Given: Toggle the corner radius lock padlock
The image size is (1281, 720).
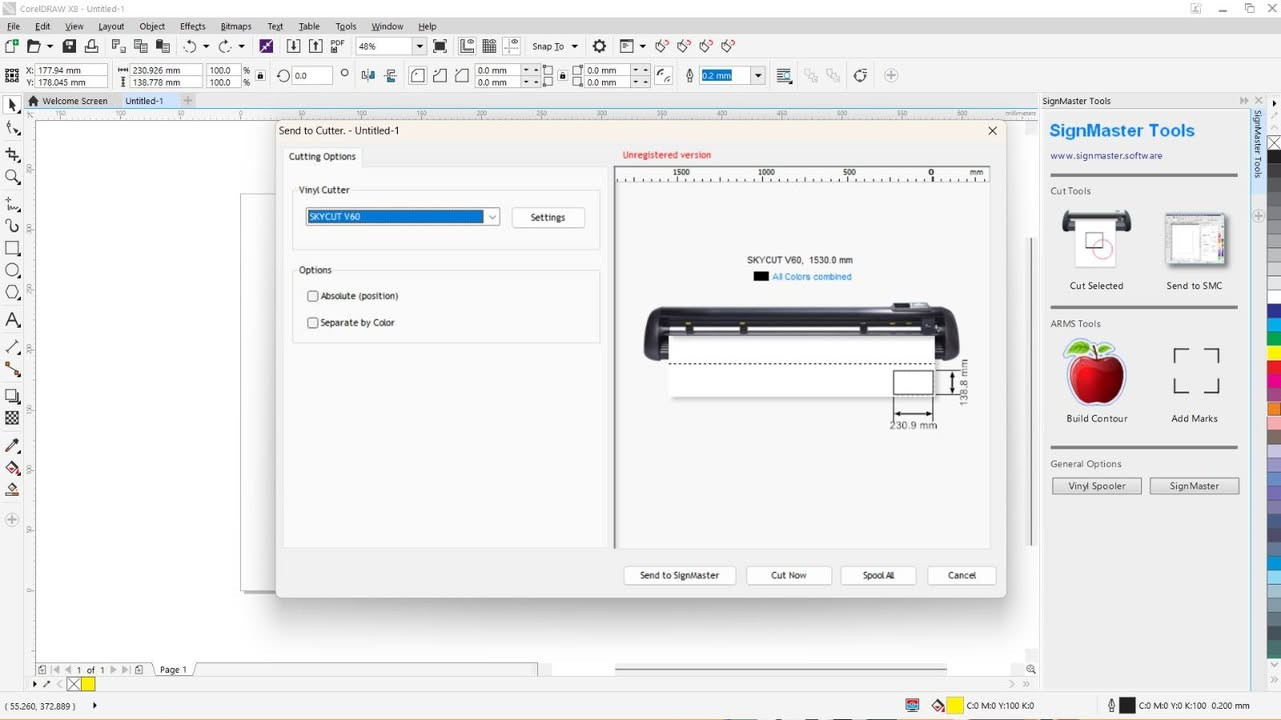Looking at the screenshot, I should point(562,76).
